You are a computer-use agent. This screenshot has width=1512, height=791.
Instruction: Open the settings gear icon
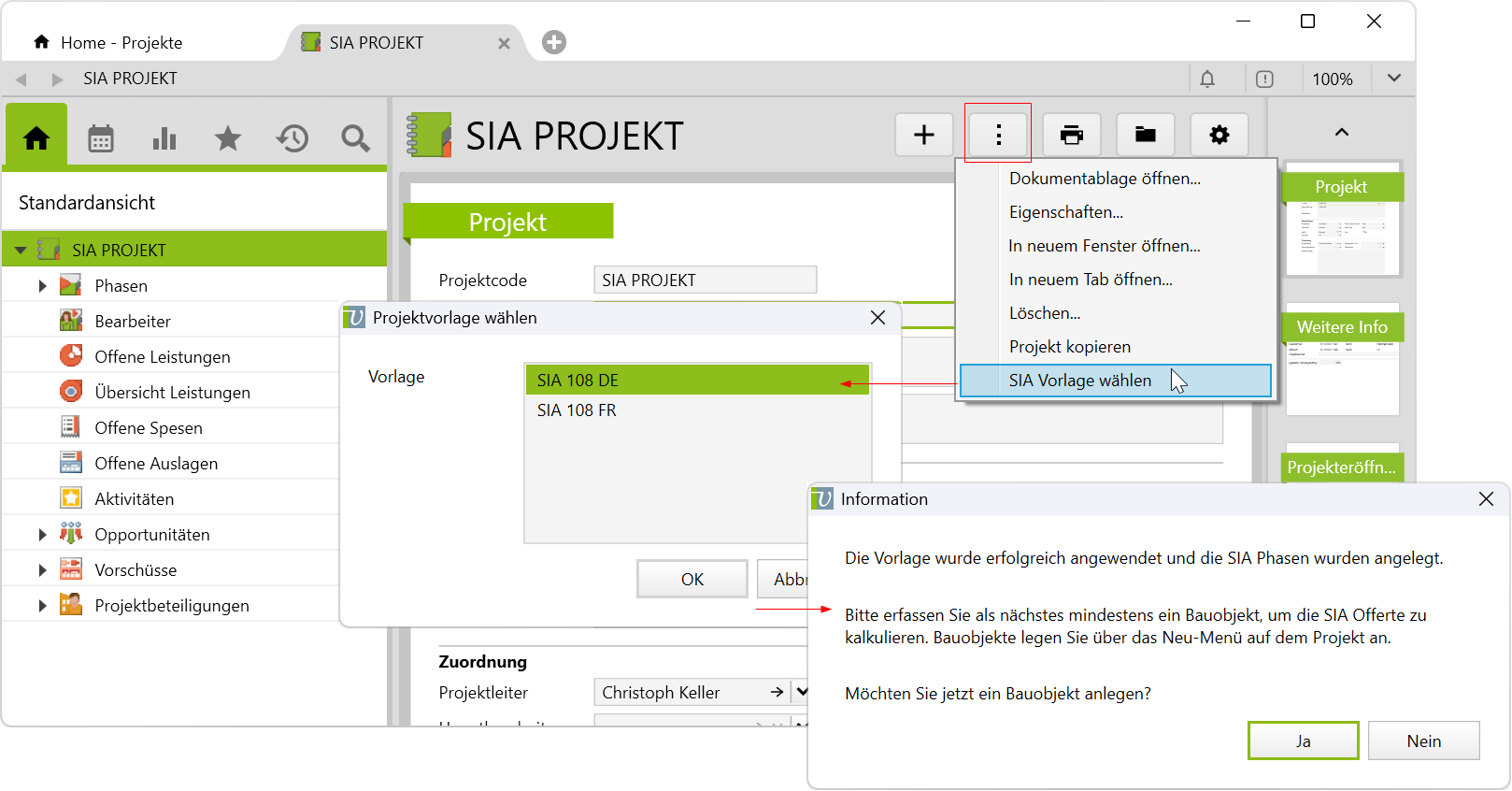tap(1219, 135)
